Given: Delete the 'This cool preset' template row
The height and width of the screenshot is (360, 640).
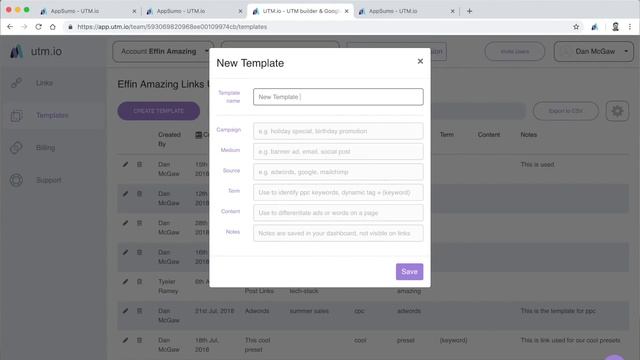Looking at the screenshot, I should 140,340.
